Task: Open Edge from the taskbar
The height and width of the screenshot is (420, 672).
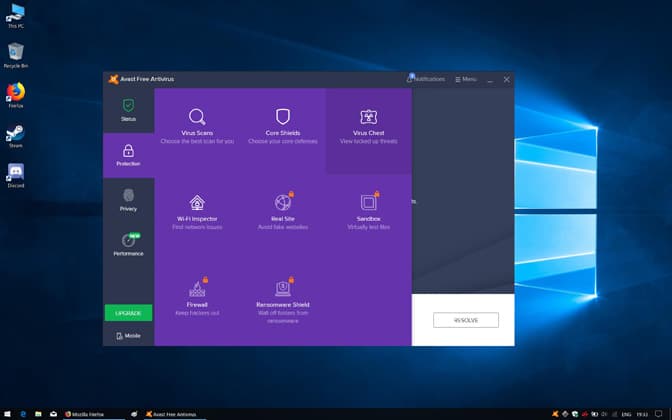Action: [x=23, y=414]
